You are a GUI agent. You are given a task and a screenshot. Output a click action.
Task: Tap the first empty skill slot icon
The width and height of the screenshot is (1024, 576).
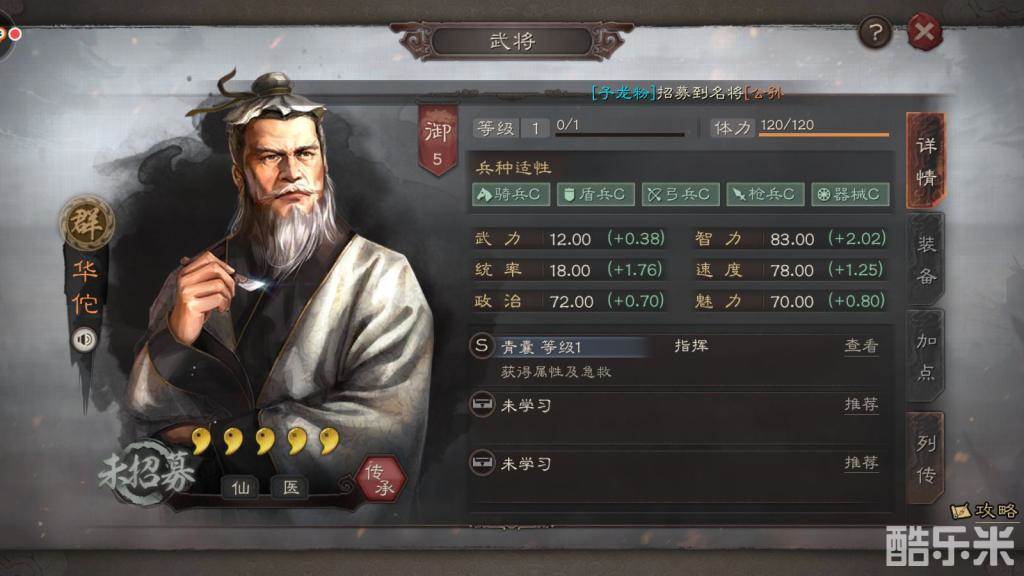[482, 405]
